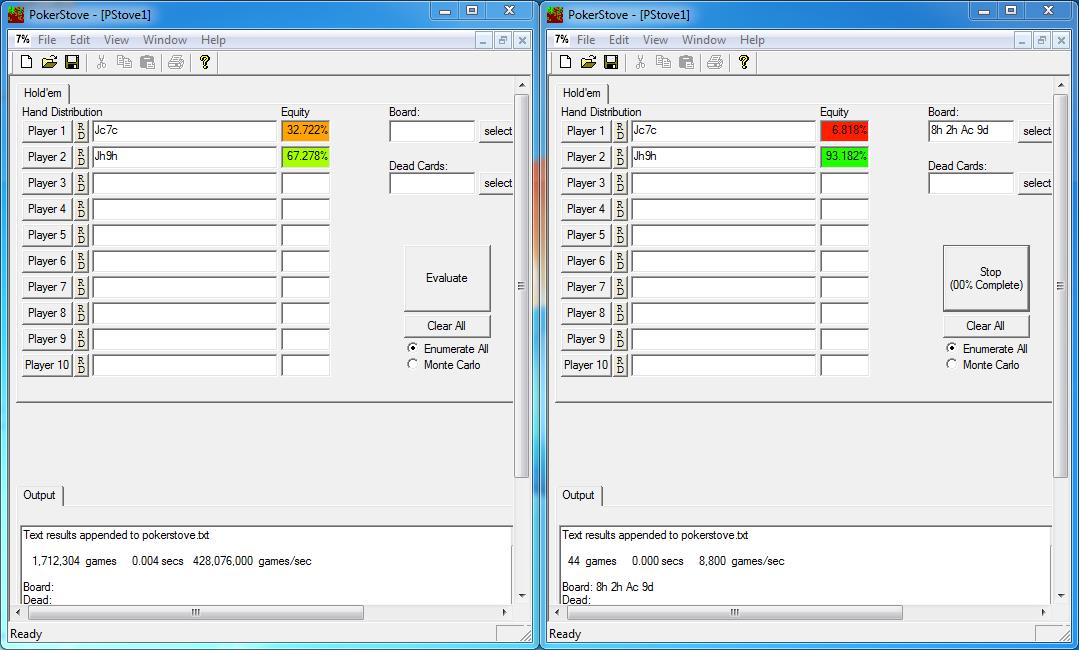Click Open folder icon in left window
The image size is (1079, 650).
(x=49, y=62)
